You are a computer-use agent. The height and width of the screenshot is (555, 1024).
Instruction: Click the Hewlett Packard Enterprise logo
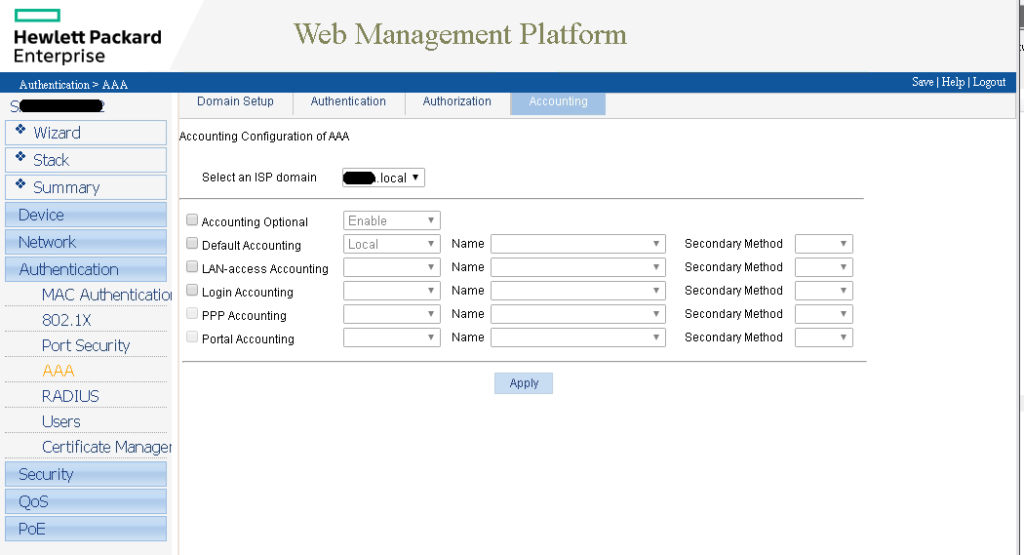[x=86, y=38]
